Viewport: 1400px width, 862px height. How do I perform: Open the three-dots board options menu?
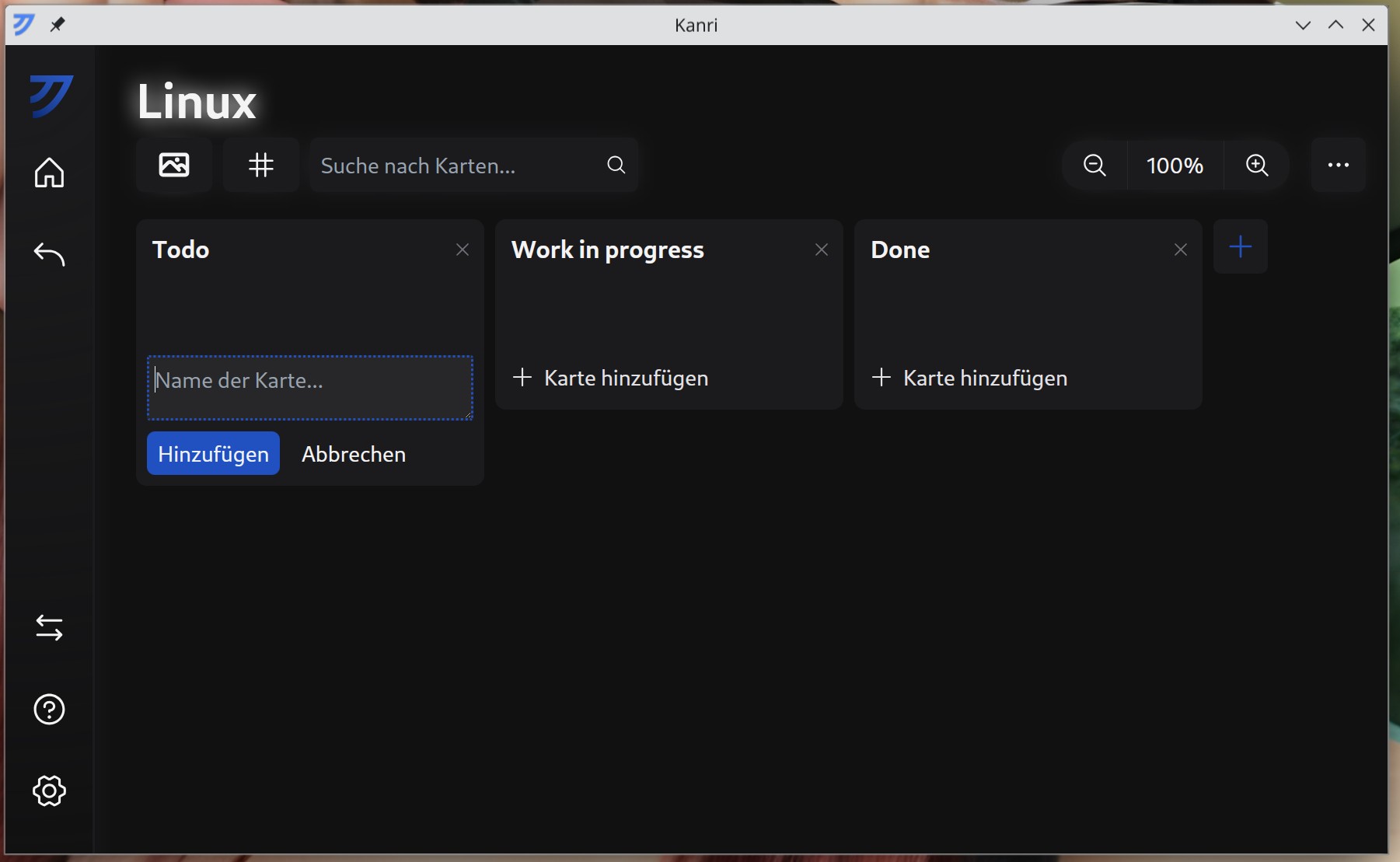tap(1339, 165)
